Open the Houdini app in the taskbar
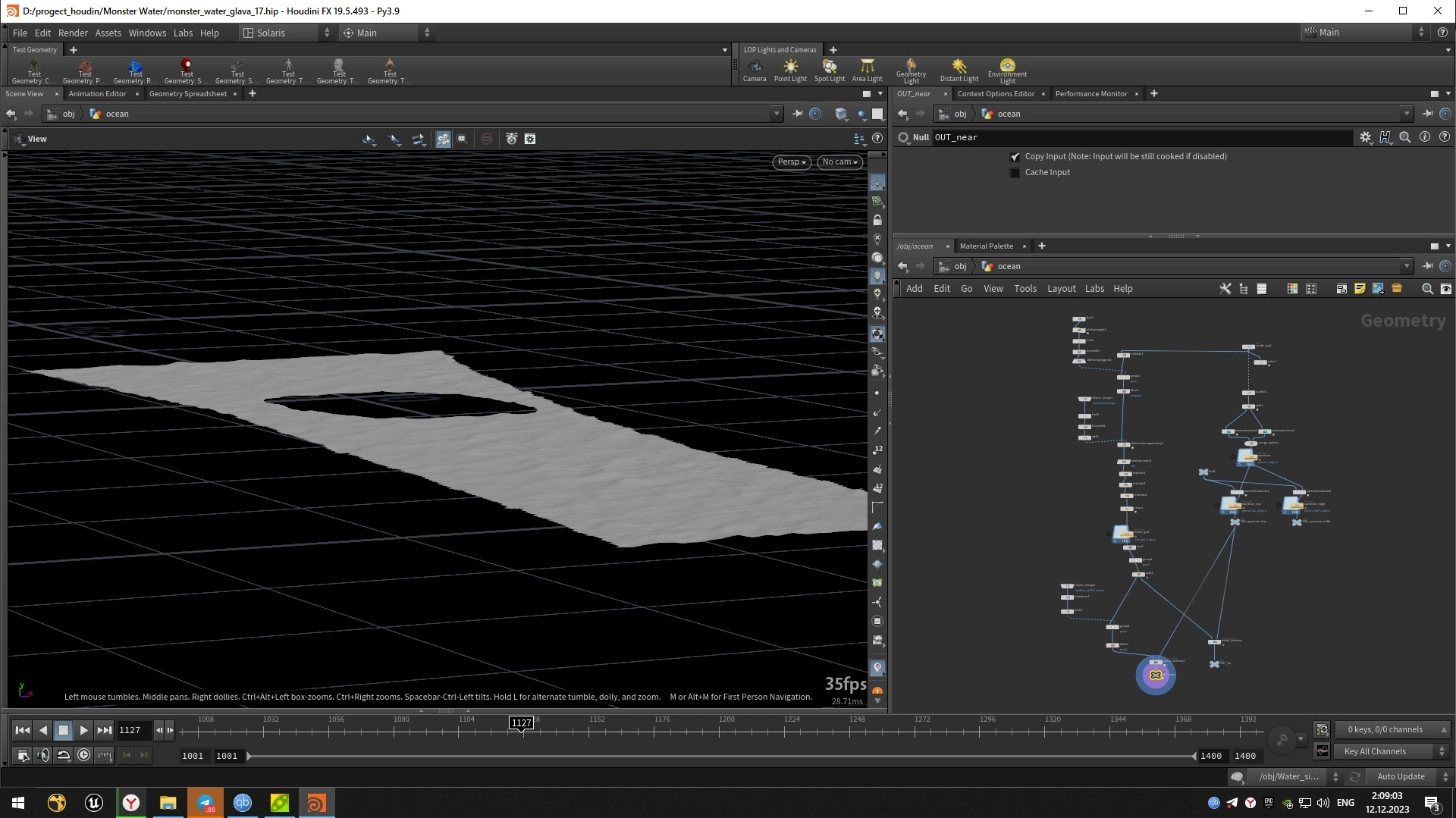This screenshot has height=818, width=1456. pos(316,803)
